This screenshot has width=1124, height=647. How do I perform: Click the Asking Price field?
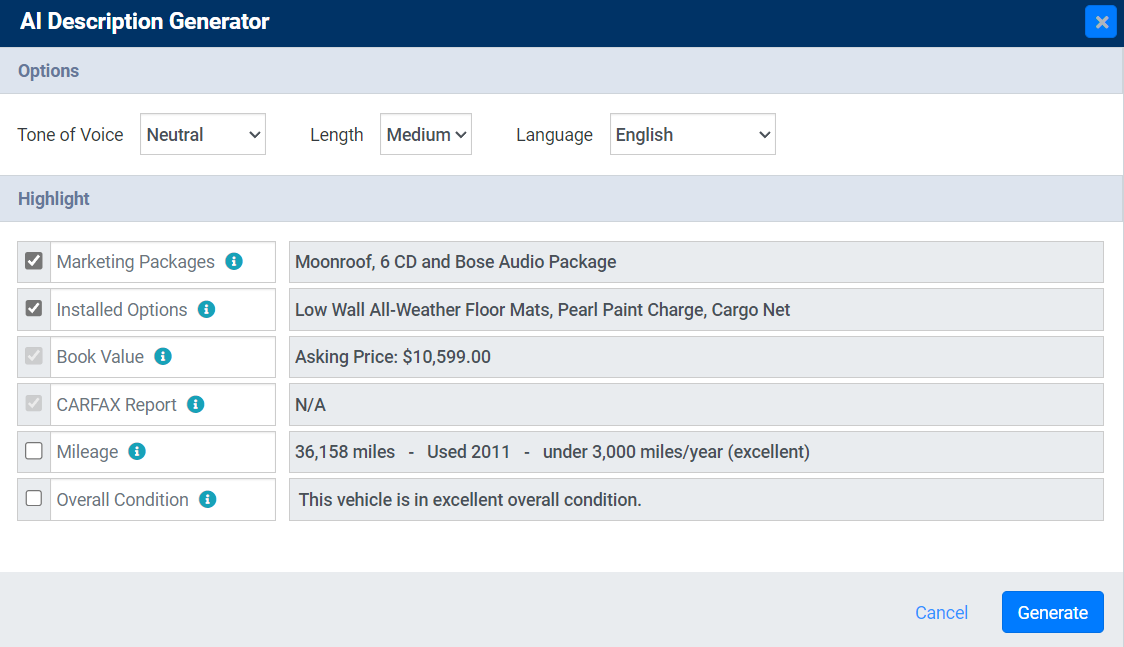[696, 357]
